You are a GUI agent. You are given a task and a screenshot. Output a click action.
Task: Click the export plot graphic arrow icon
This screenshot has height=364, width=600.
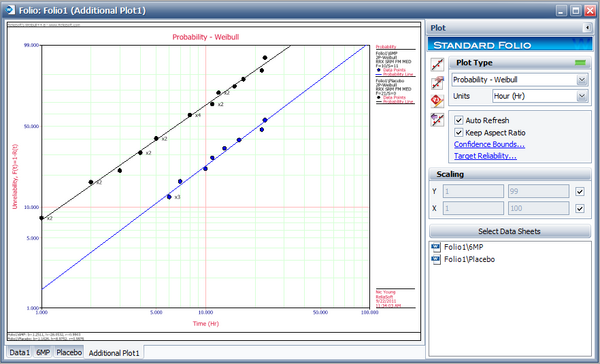[437, 120]
